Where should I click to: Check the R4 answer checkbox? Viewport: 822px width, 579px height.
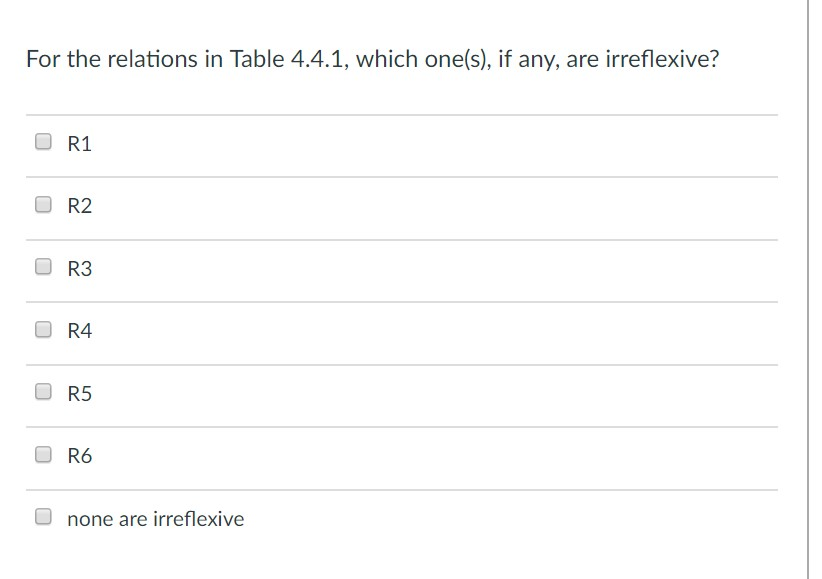coord(42,328)
